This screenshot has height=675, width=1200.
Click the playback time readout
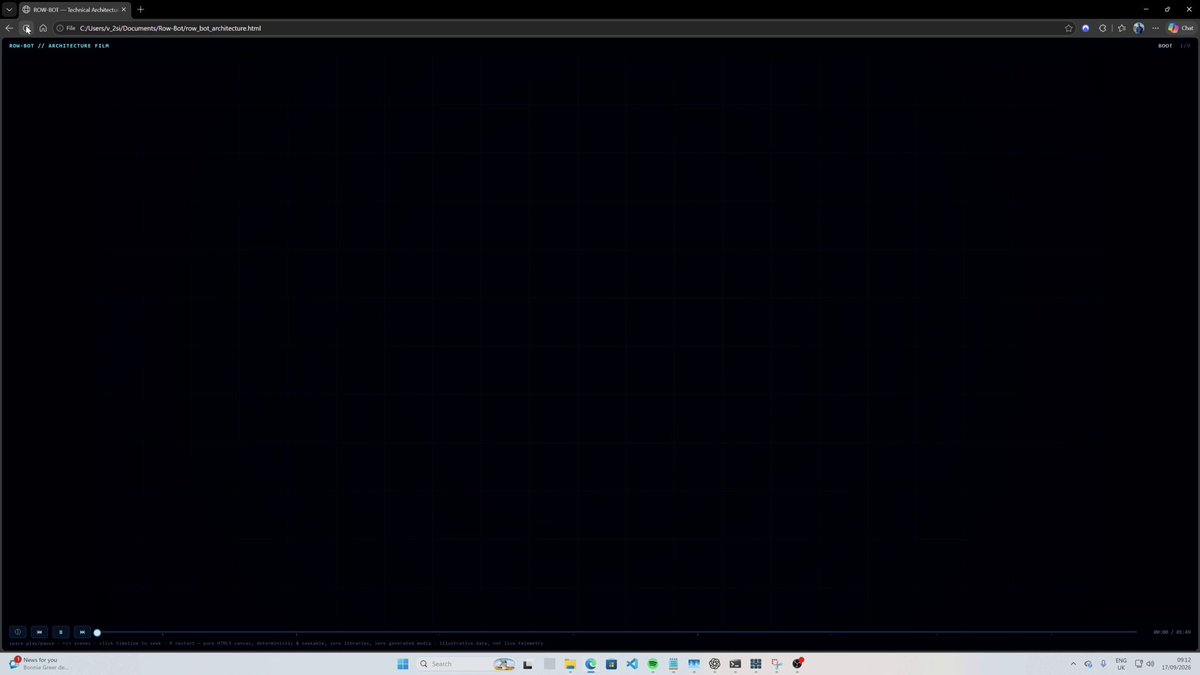click(x=1172, y=632)
